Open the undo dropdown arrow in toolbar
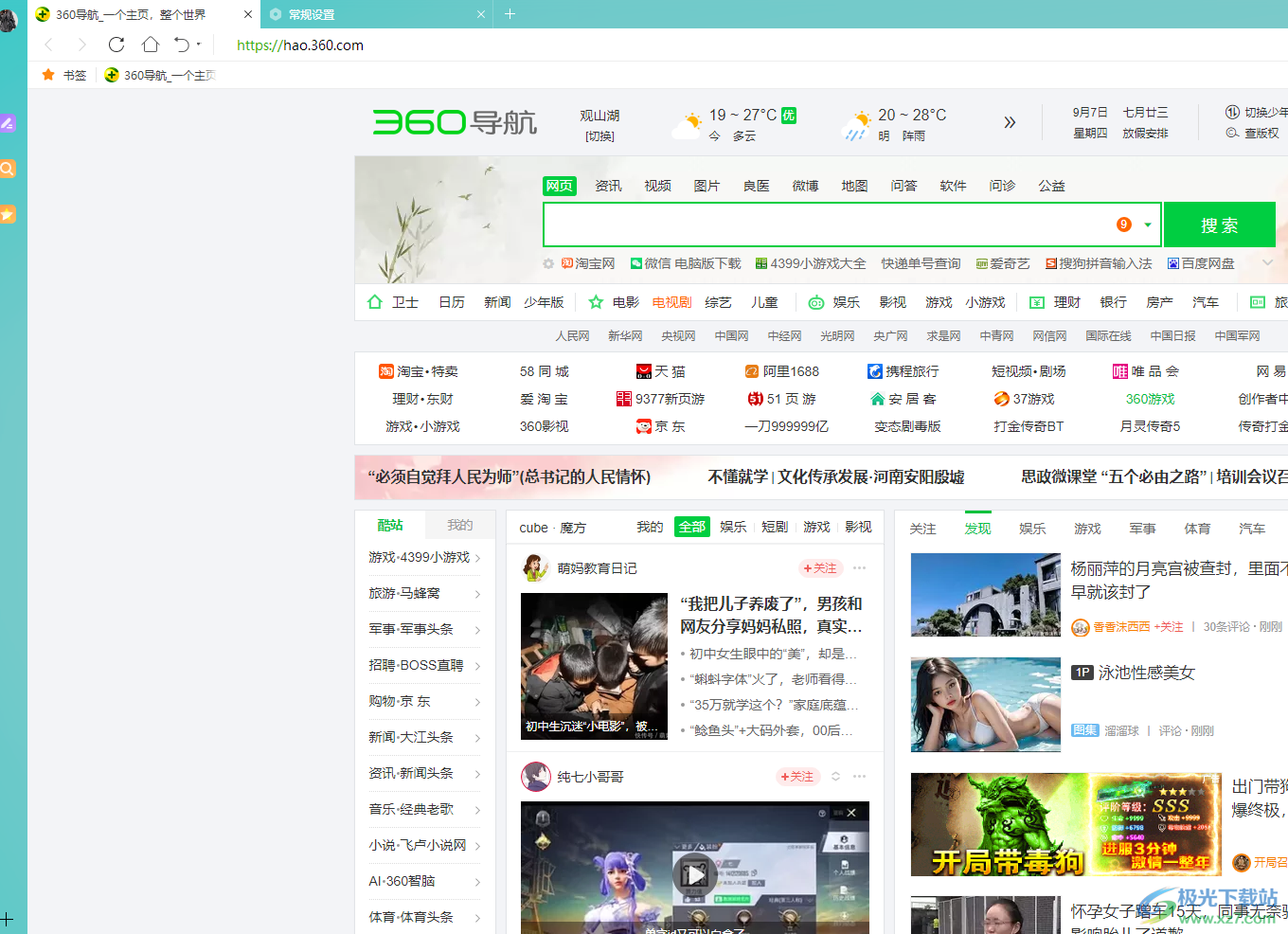 tap(199, 45)
